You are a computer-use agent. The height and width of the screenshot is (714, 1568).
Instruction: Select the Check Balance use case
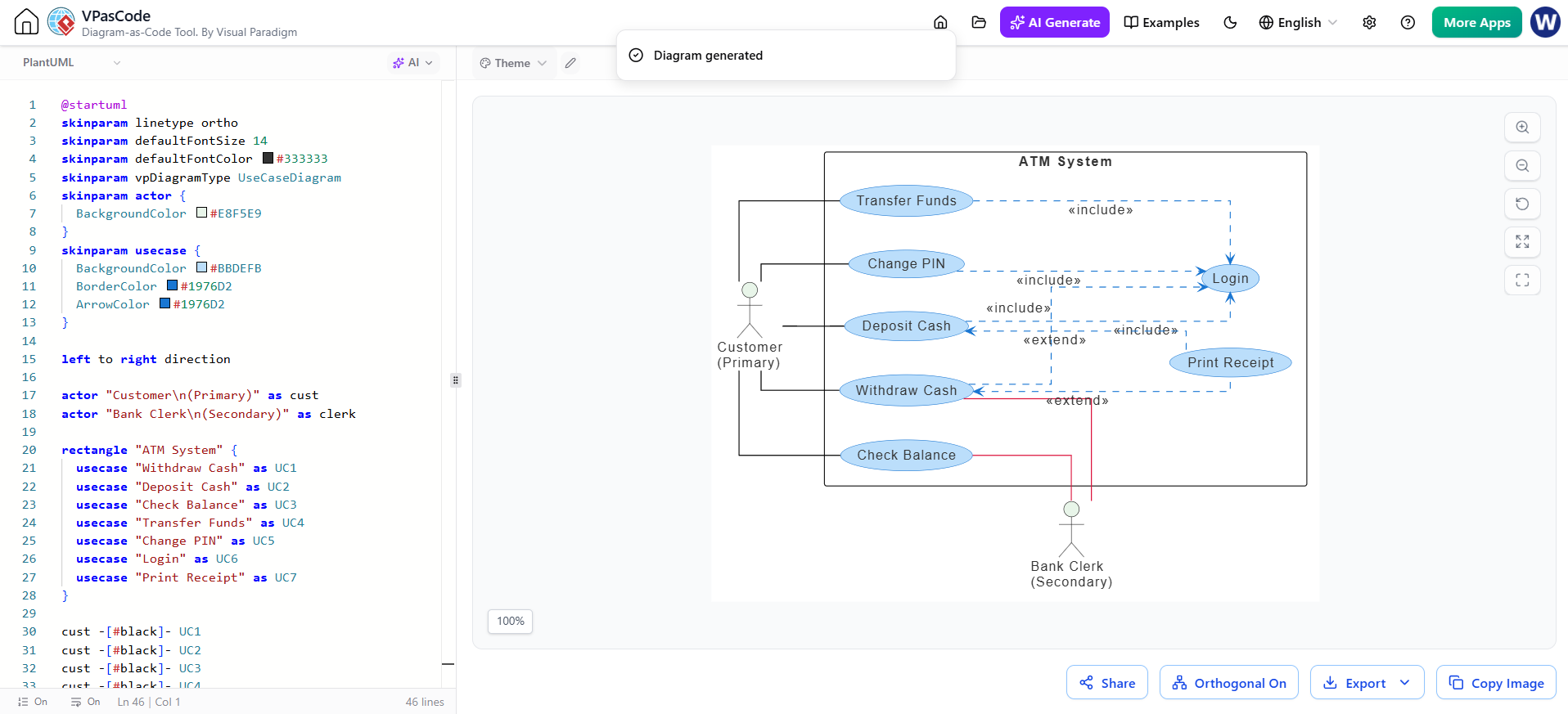[x=906, y=455]
